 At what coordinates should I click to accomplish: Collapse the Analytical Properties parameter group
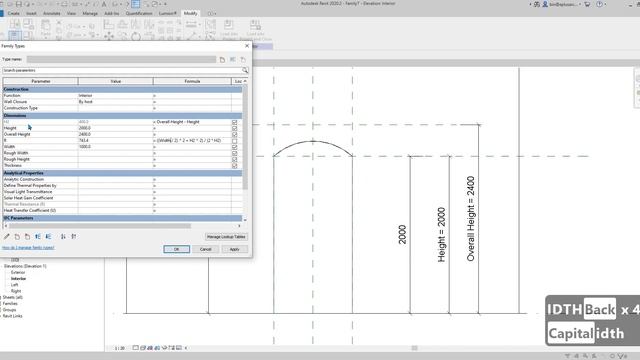pyautogui.click(x=122, y=173)
